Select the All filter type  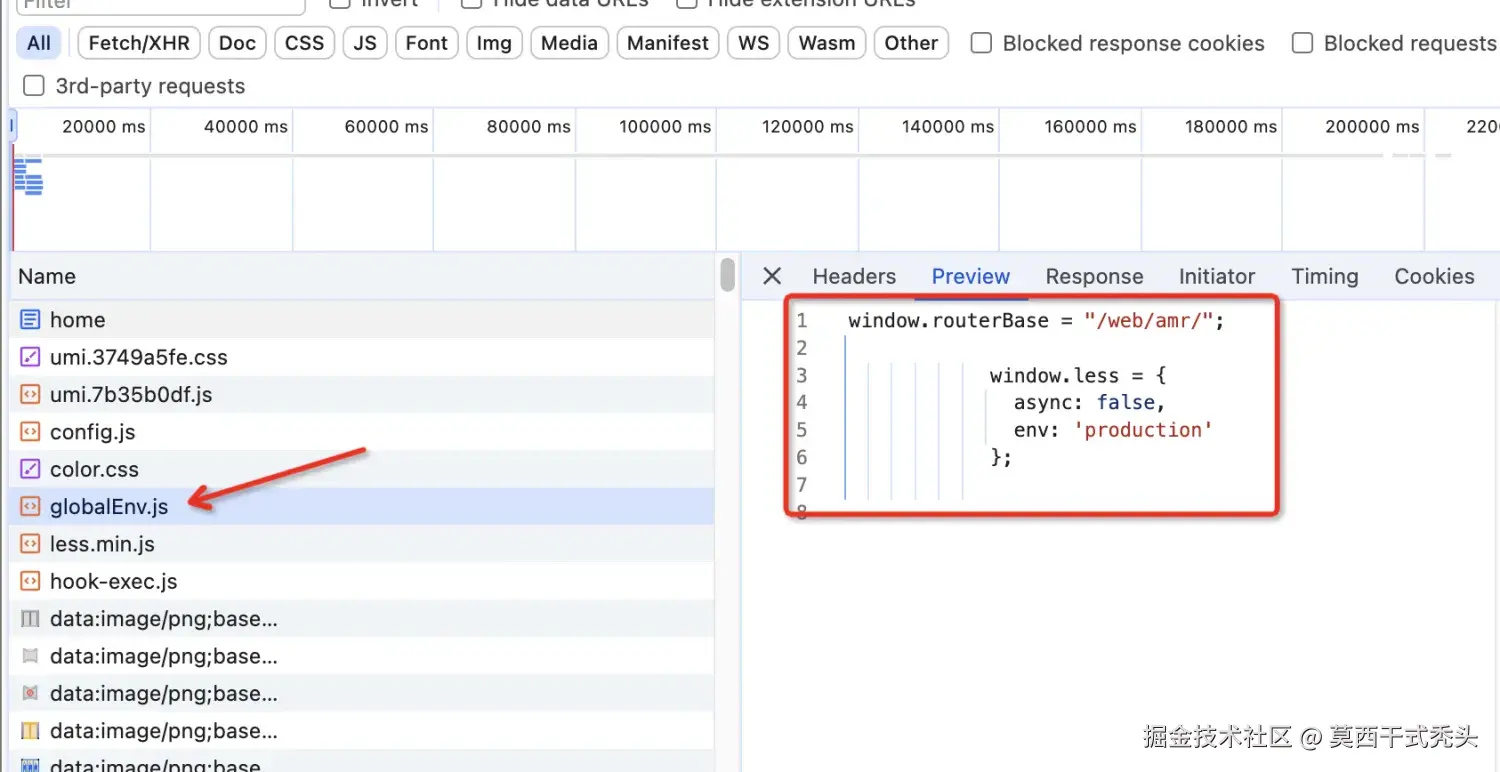39,43
